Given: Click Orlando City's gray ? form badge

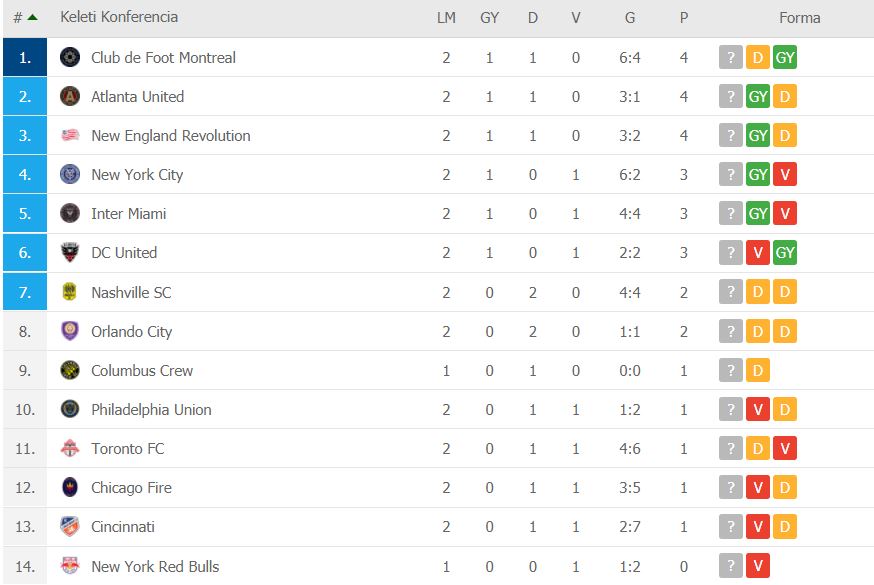Looking at the screenshot, I should pyautogui.click(x=731, y=331).
